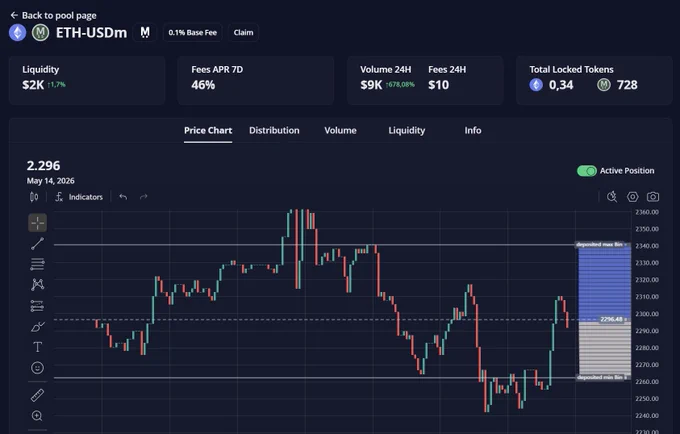The width and height of the screenshot is (680, 434).
Task: Click the Liquidity $2K value
Action: click(x=33, y=85)
